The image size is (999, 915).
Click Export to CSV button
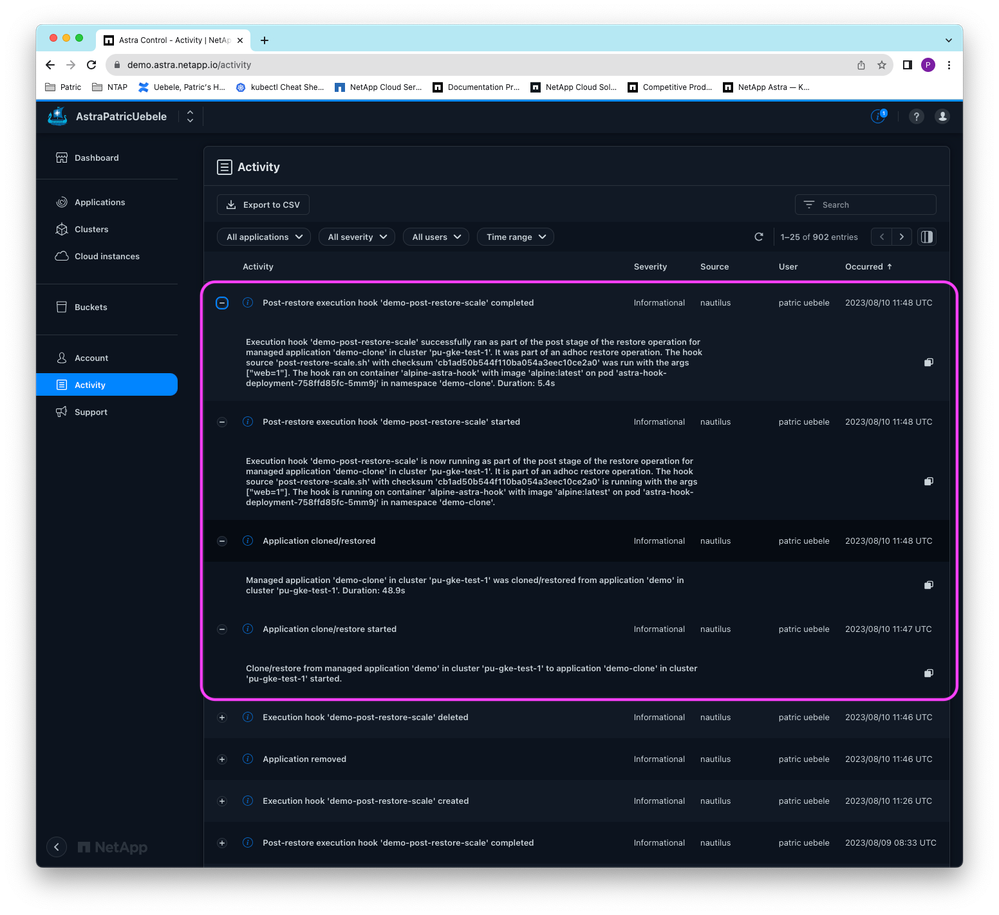point(263,205)
